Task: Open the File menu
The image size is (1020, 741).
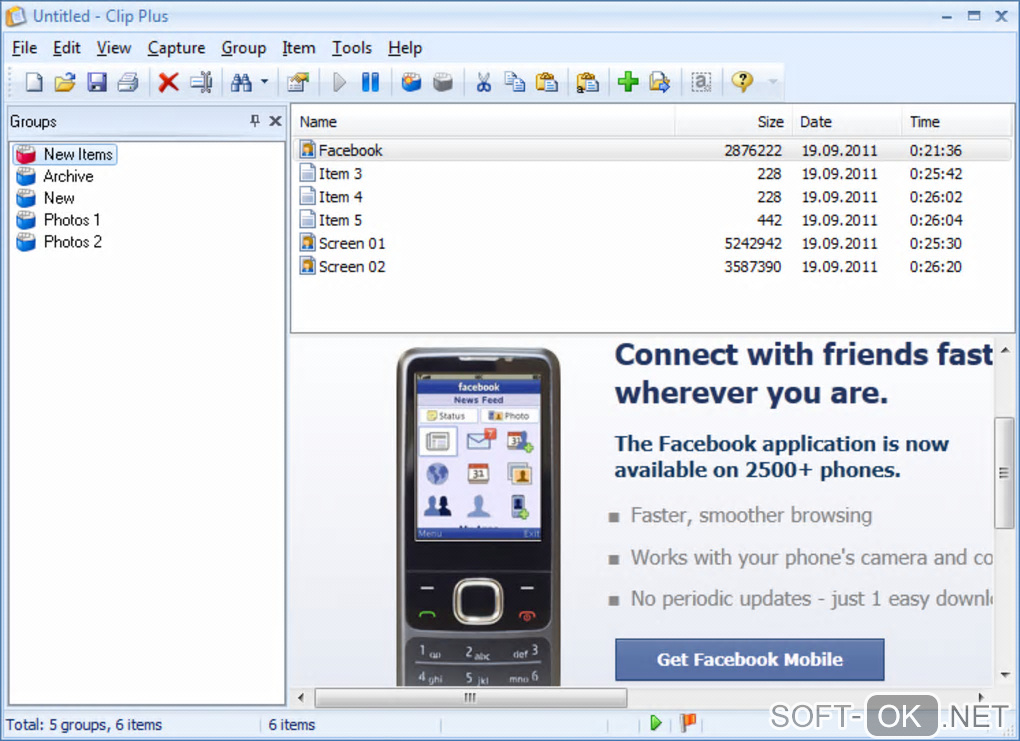Action: click(25, 48)
